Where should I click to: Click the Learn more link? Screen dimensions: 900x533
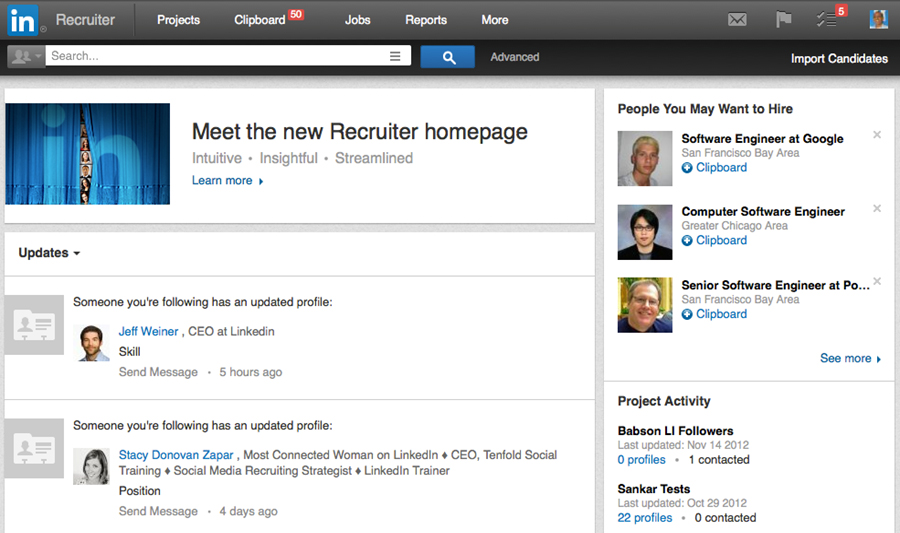pyautogui.click(x=227, y=181)
